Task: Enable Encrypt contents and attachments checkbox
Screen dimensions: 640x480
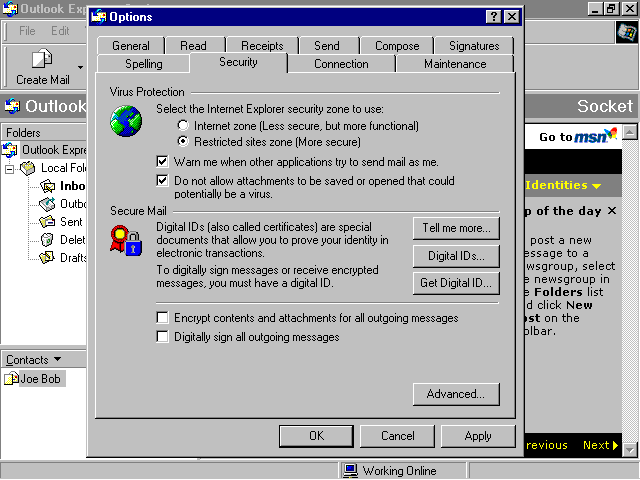Action: click(162, 317)
